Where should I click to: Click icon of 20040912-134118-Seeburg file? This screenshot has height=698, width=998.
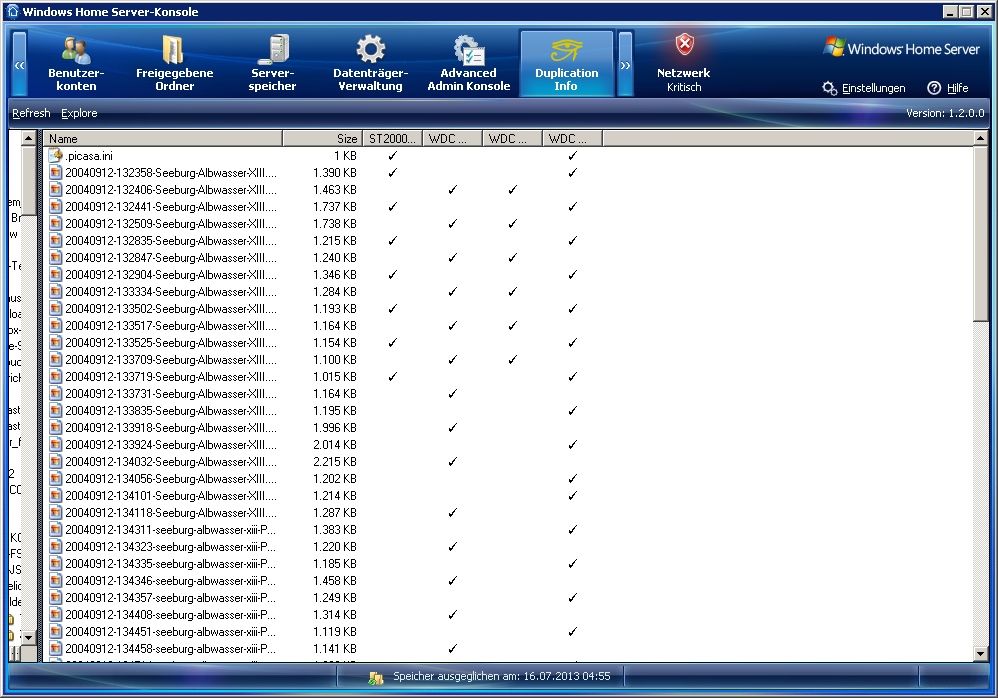[55, 513]
